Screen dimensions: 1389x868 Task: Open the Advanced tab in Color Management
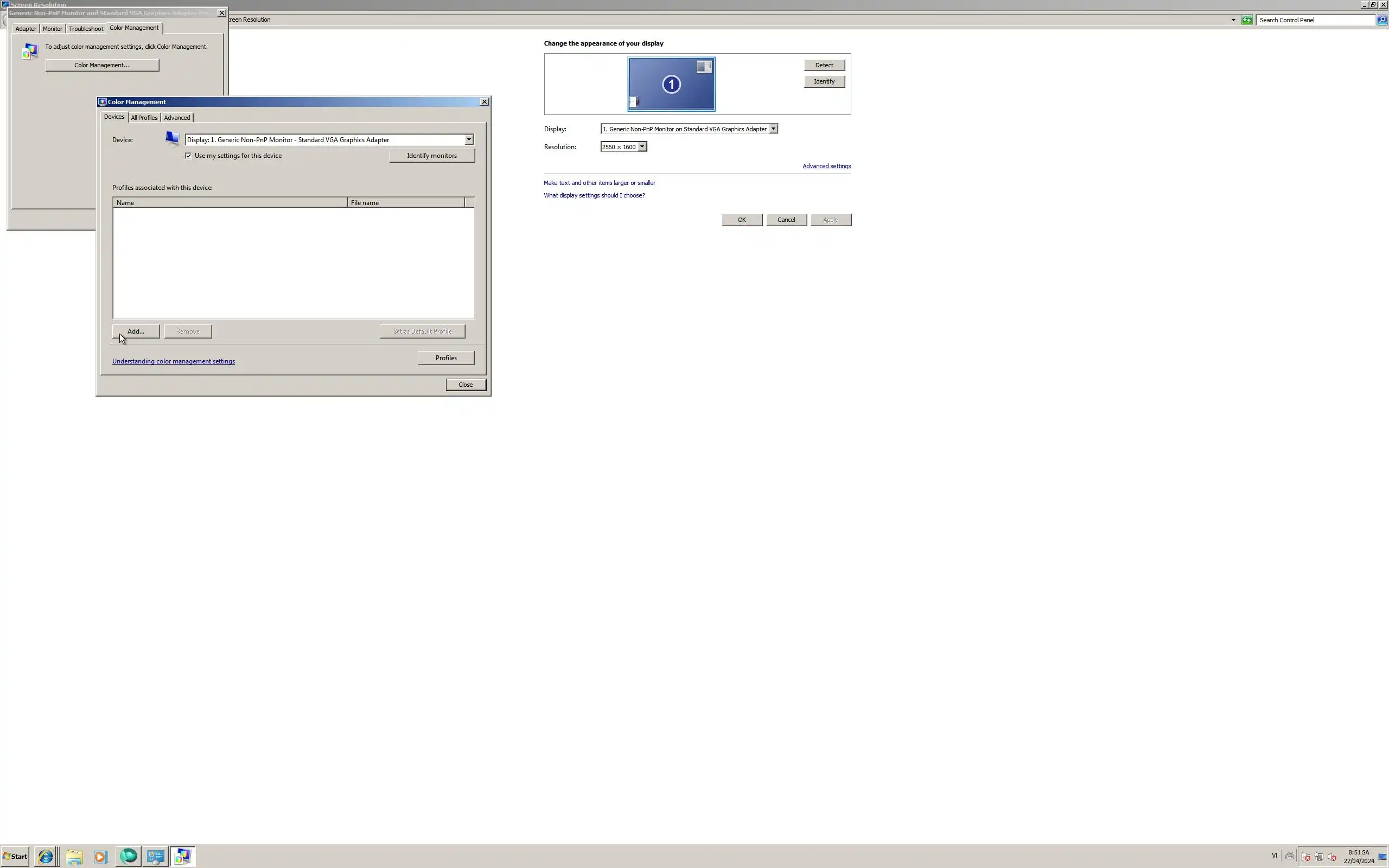177,118
